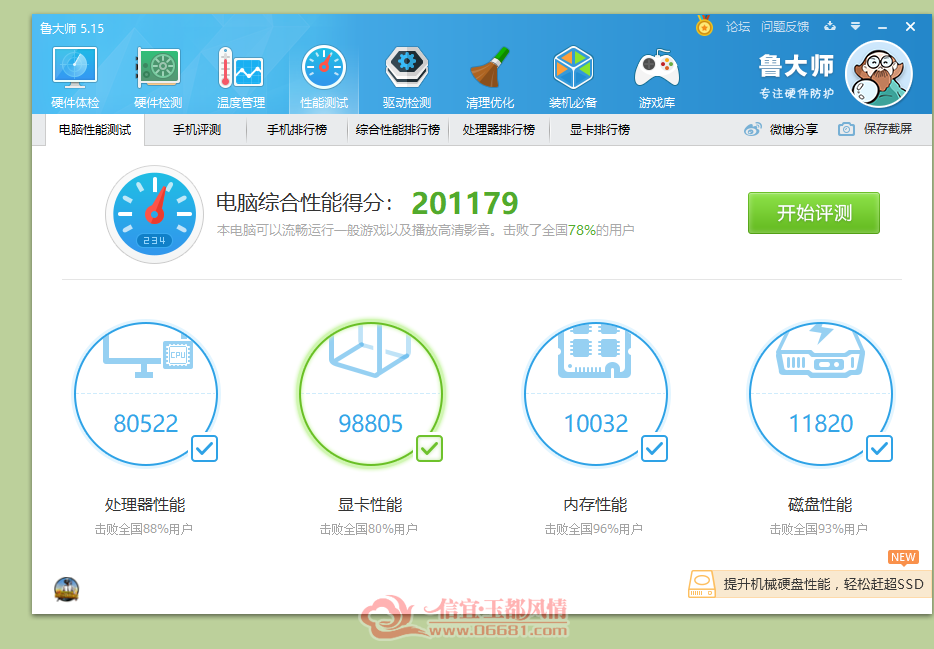Open 温度管理 temperature management icon
This screenshot has height=649, width=934.
point(241,67)
